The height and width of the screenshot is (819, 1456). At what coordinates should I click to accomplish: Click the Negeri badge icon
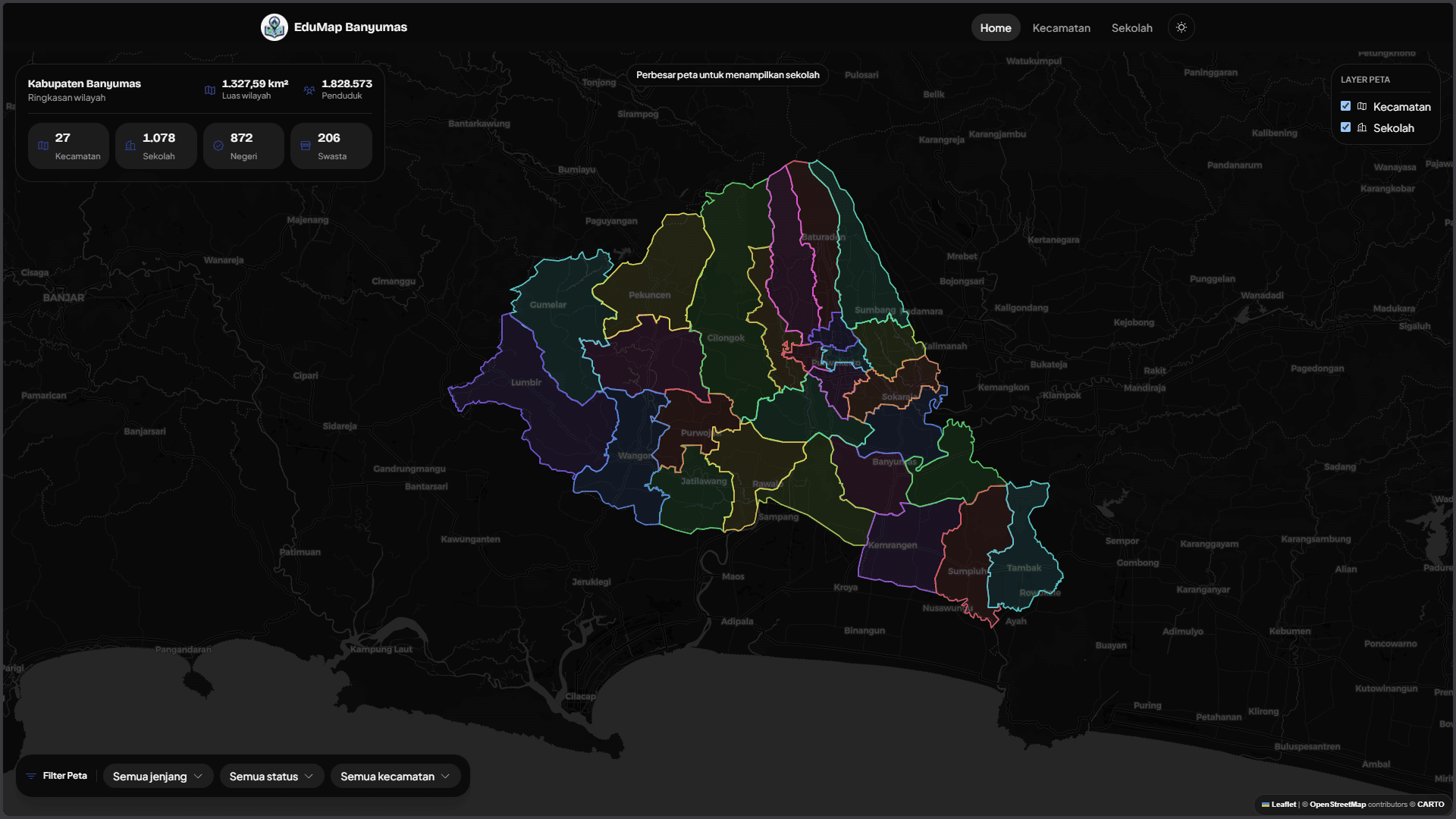[x=218, y=146]
